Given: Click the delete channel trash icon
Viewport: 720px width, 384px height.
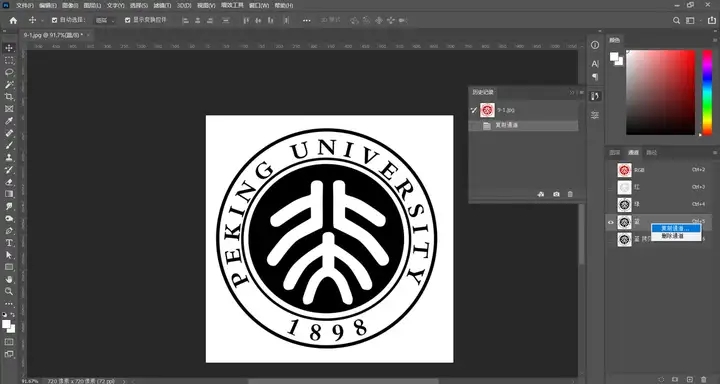Looking at the screenshot, I should point(703,379).
